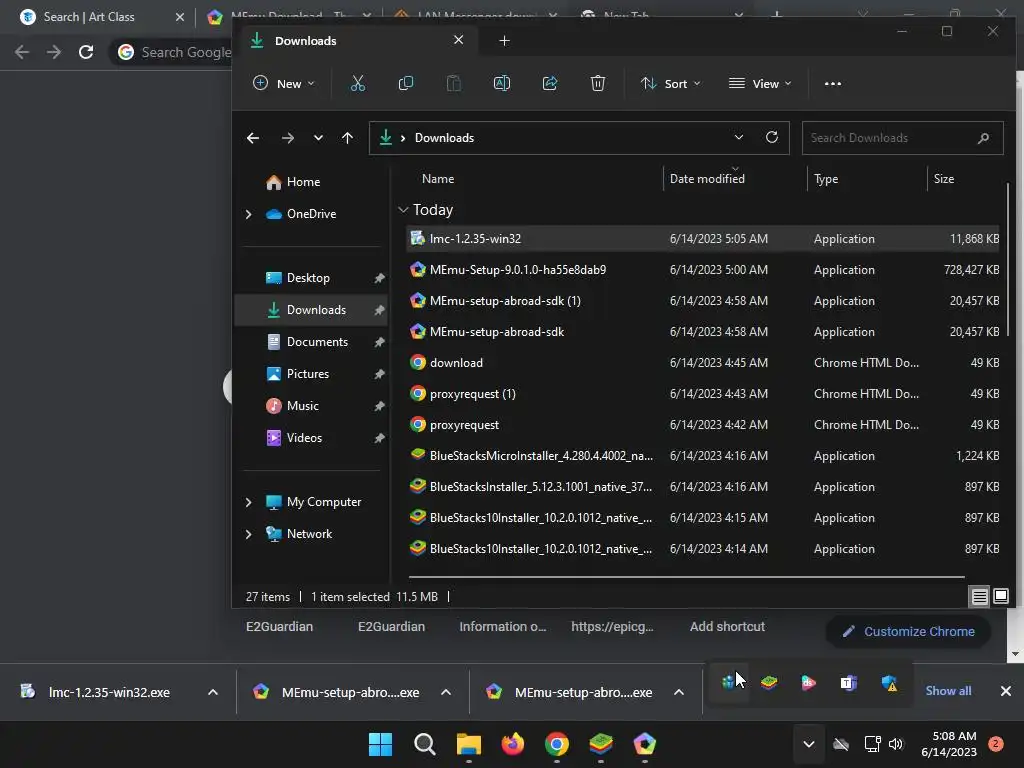This screenshot has width=1024, height=768.
Task: Open File Explorer from taskbar
Action: (468, 744)
